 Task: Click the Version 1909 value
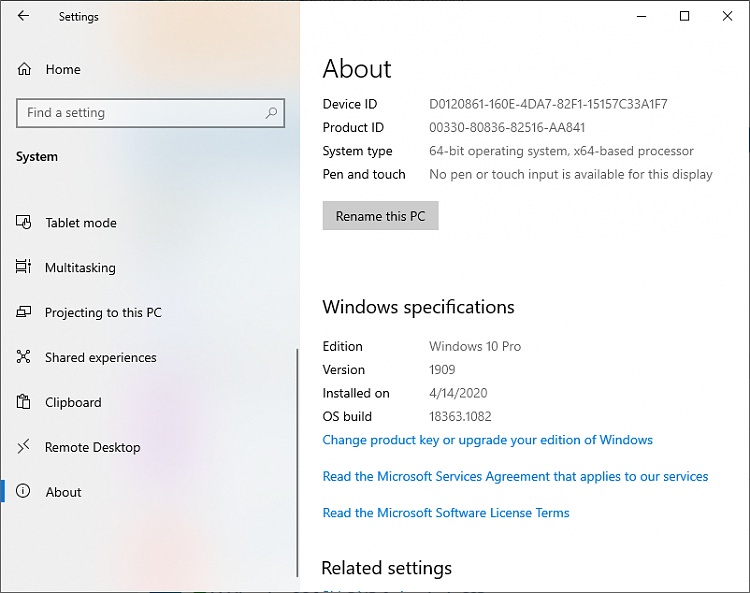442,370
